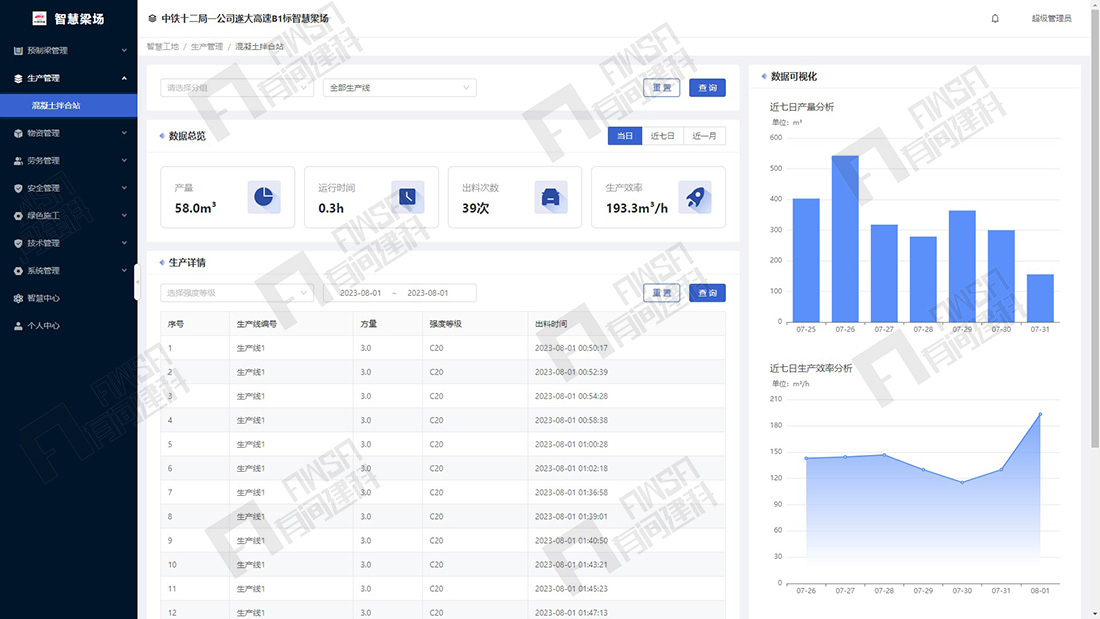The height and width of the screenshot is (619, 1100).
Task: Click the start date 2023-08-01 field
Action: tap(361, 293)
